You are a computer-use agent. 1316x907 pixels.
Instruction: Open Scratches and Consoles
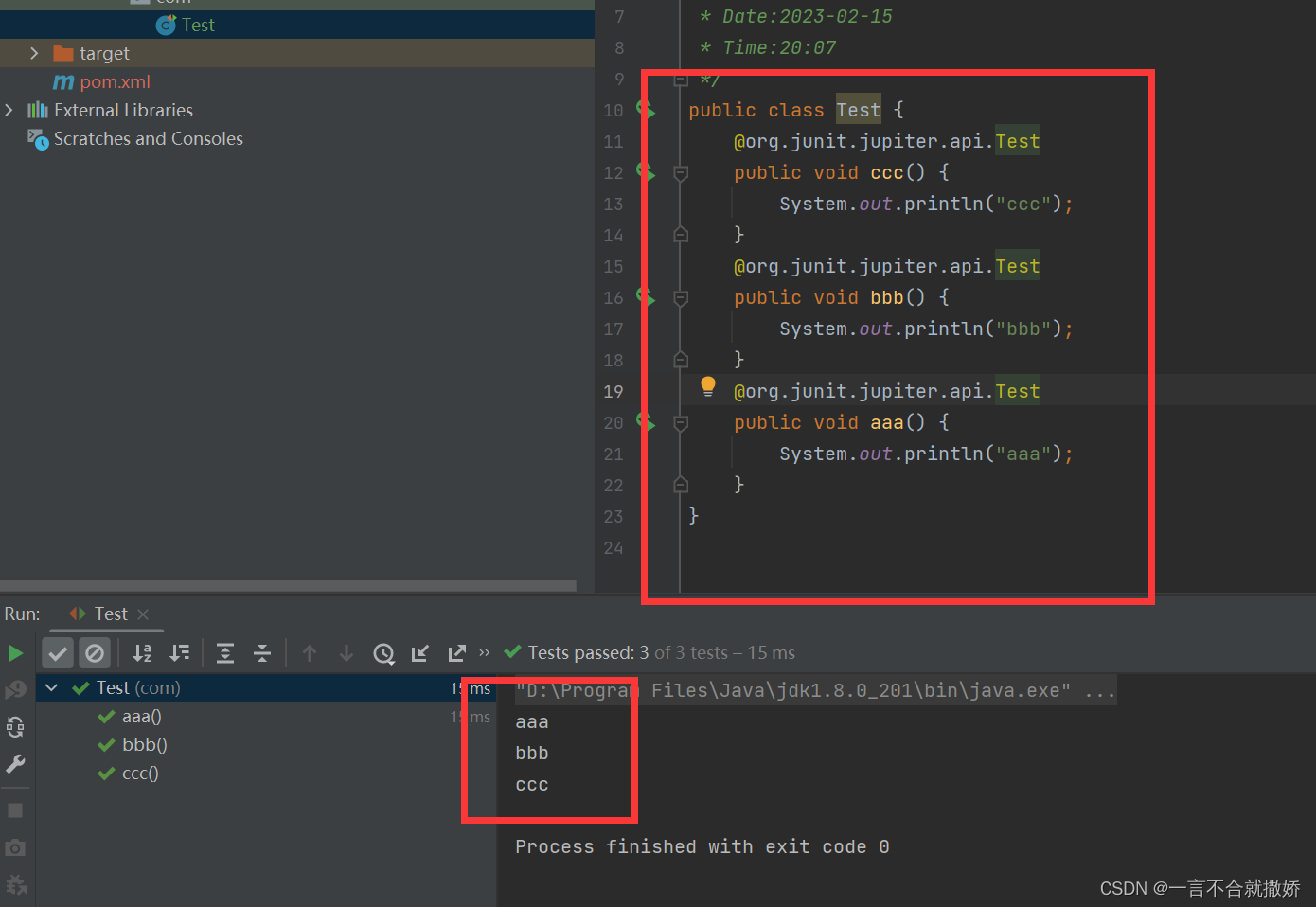tap(149, 139)
